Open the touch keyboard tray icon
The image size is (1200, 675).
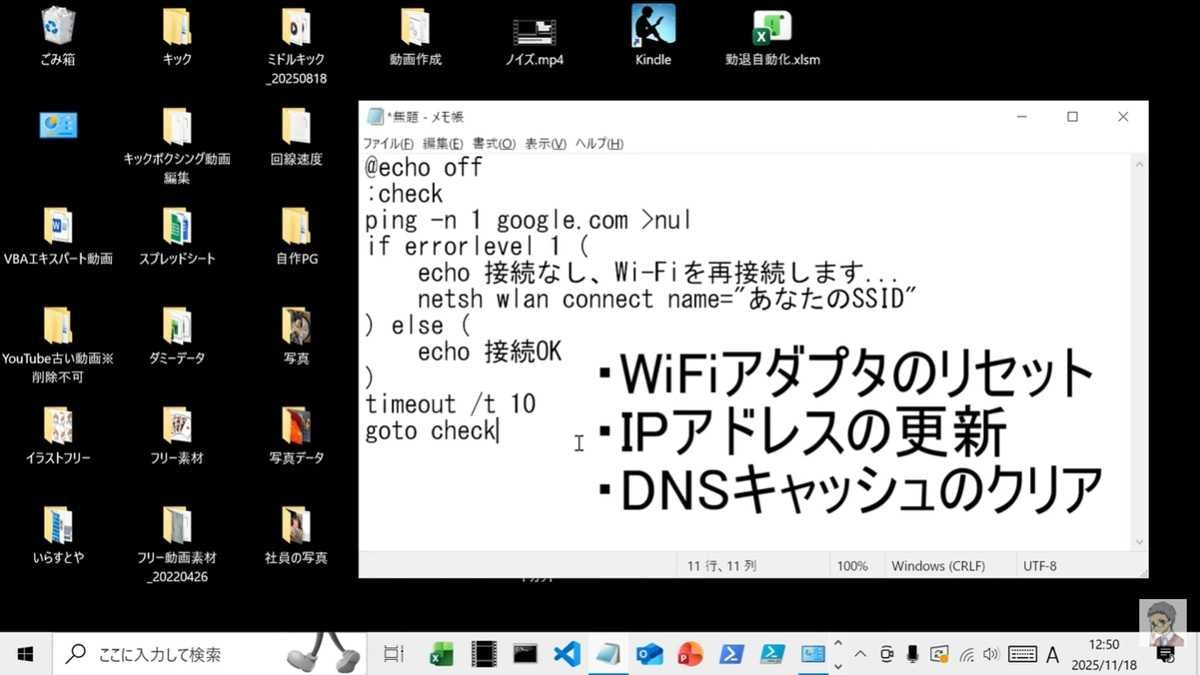pyautogui.click(x=1023, y=655)
